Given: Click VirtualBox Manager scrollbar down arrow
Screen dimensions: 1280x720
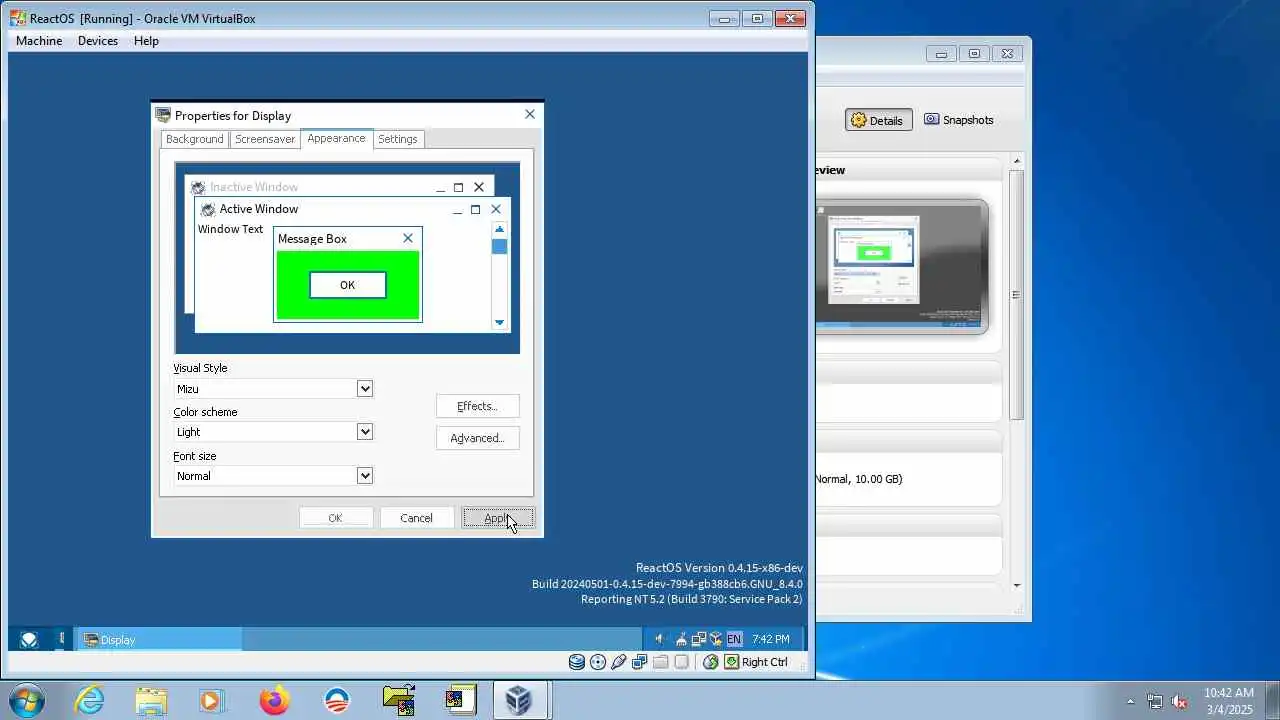Looking at the screenshot, I should 1016,586.
